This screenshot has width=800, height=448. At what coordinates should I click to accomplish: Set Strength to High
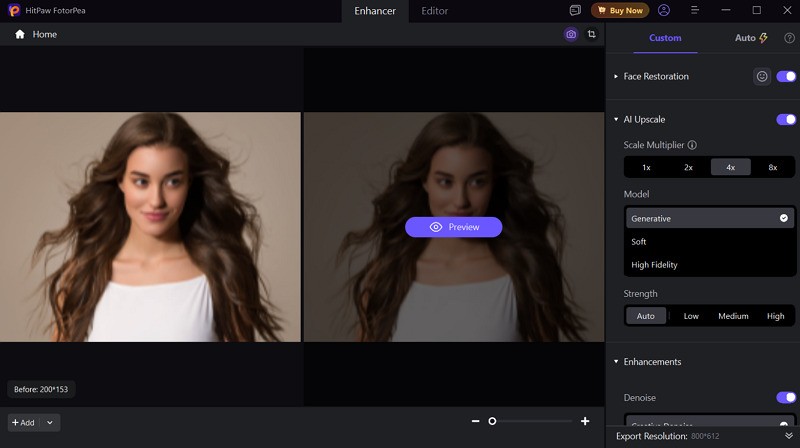776,316
